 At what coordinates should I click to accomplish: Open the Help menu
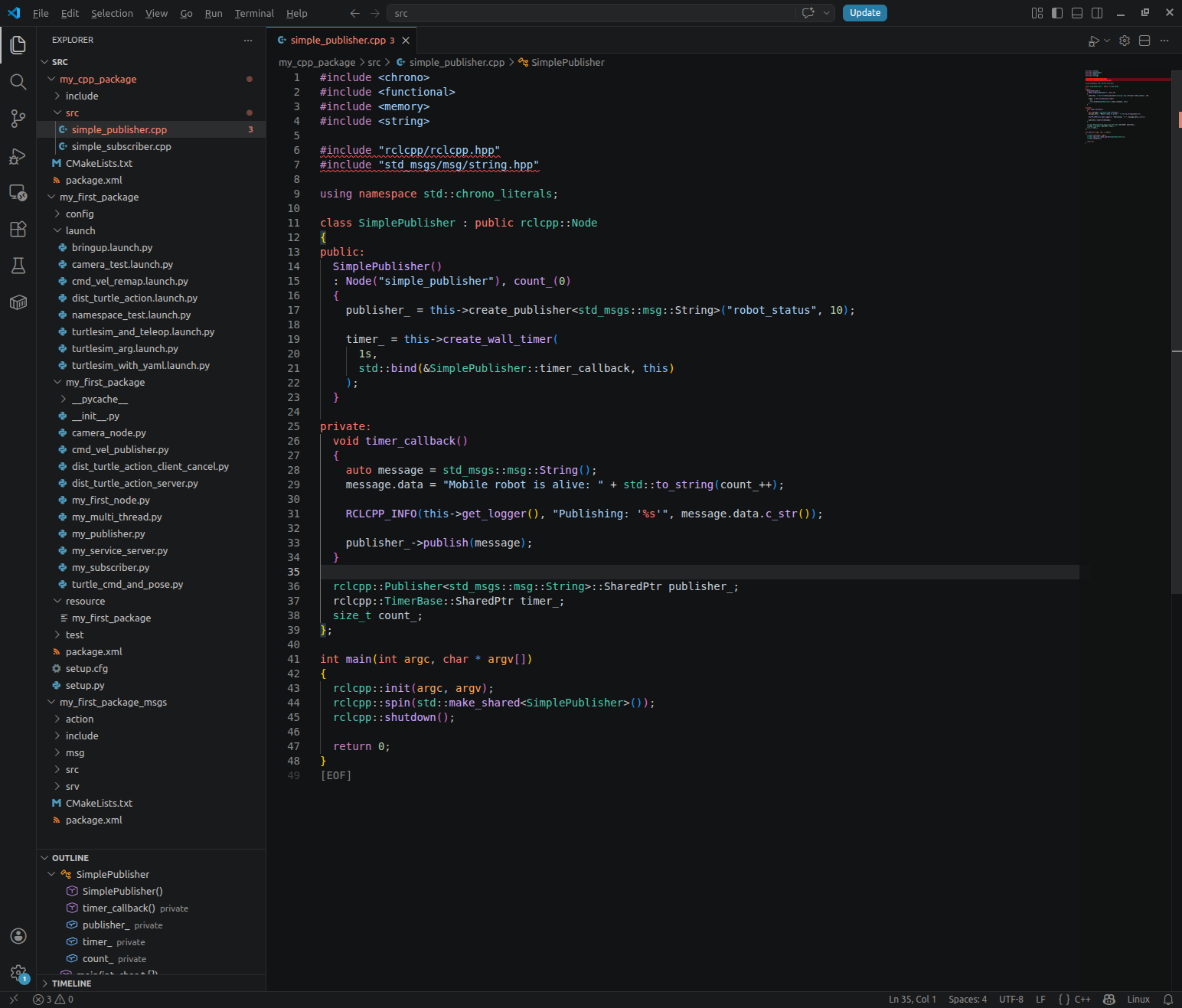[x=297, y=13]
